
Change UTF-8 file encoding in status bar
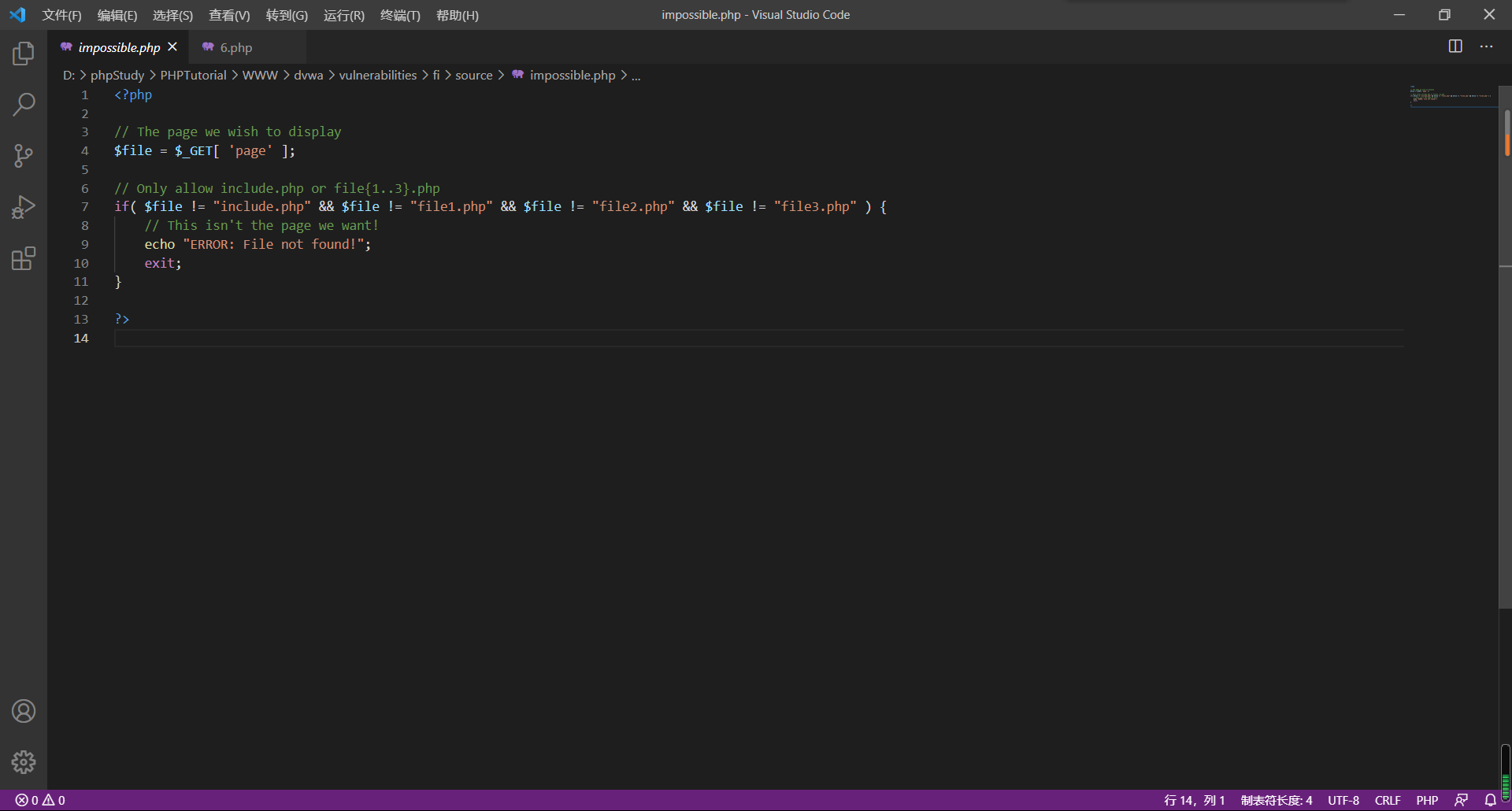click(x=1343, y=800)
